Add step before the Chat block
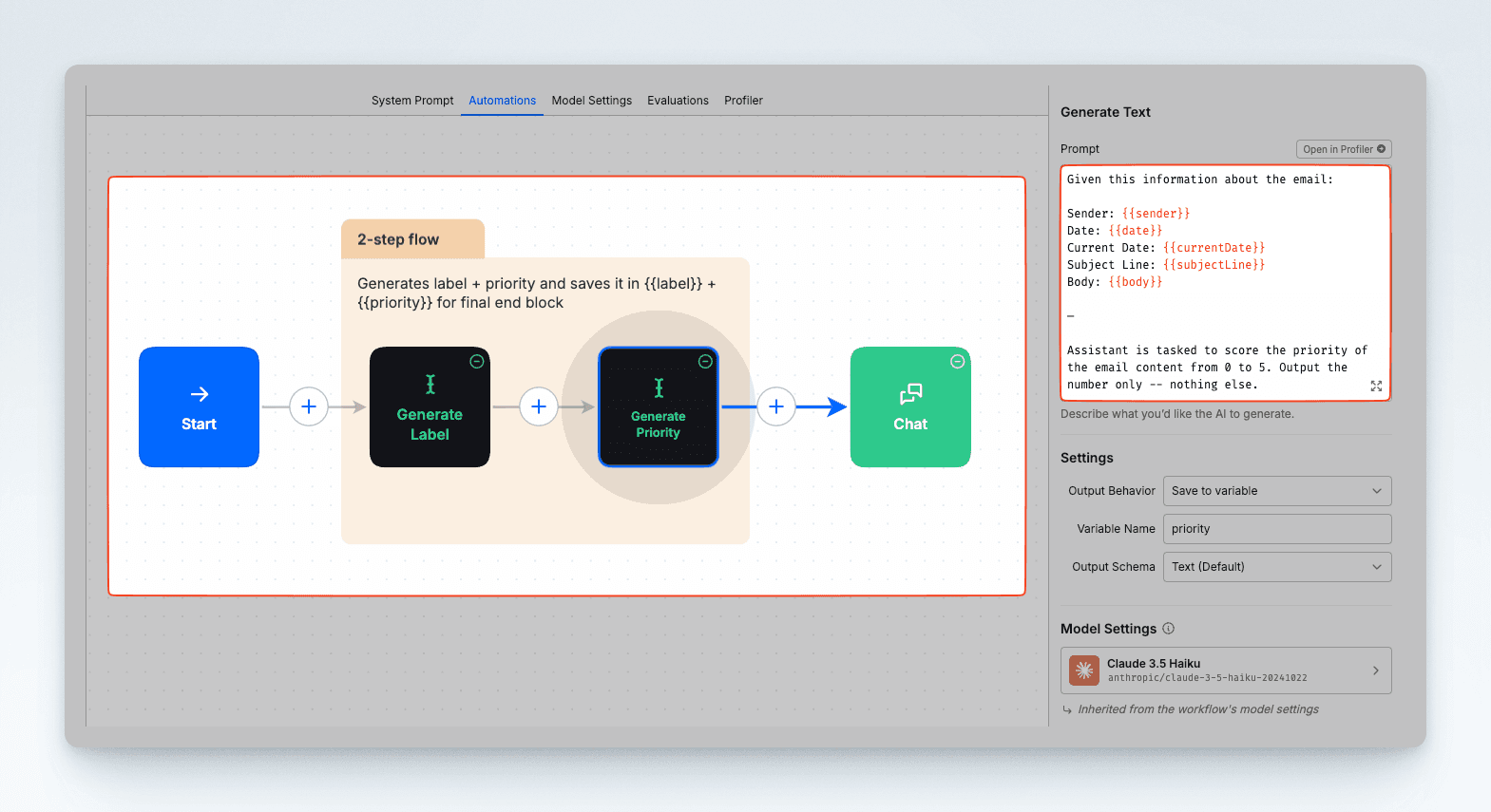This screenshot has height=812, width=1491. (x=776, y=406)
